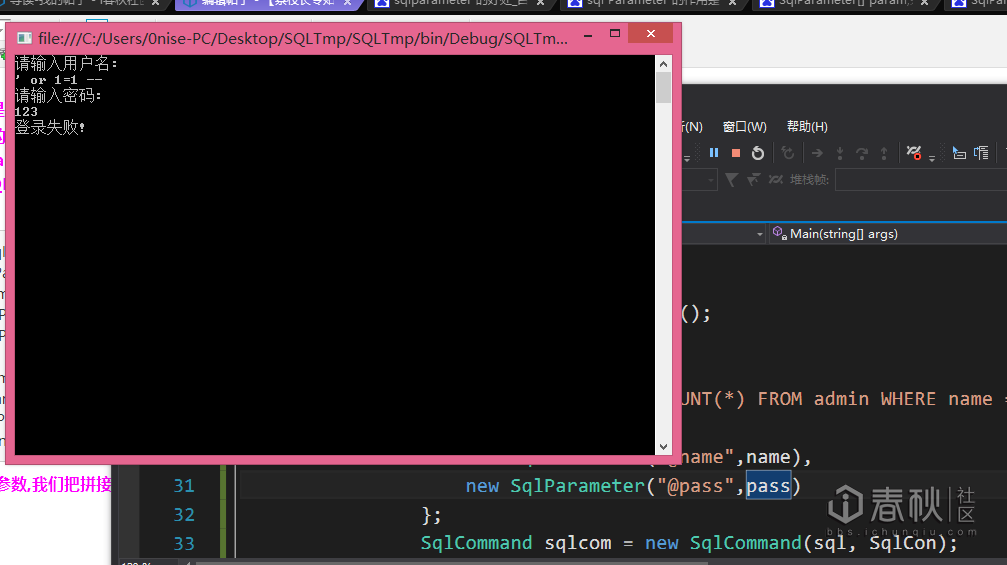Click the greyed-out refresh icon after Restart
This screenshot has height=565, width=1007.
click(x=788, y=153)
